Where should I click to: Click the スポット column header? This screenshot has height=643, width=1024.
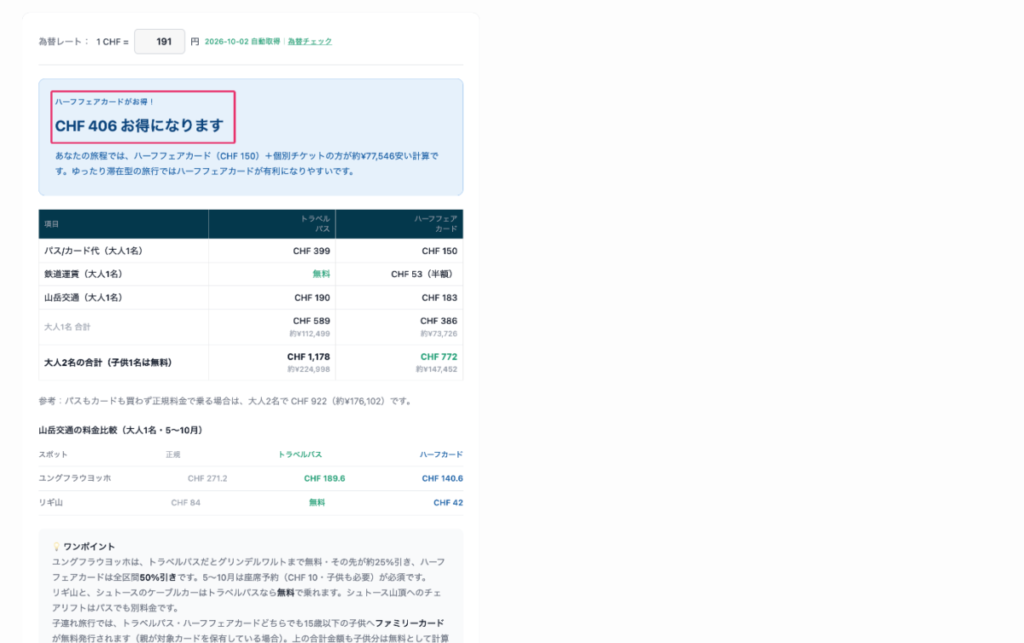pyautogui.click(x=53, y=454)
